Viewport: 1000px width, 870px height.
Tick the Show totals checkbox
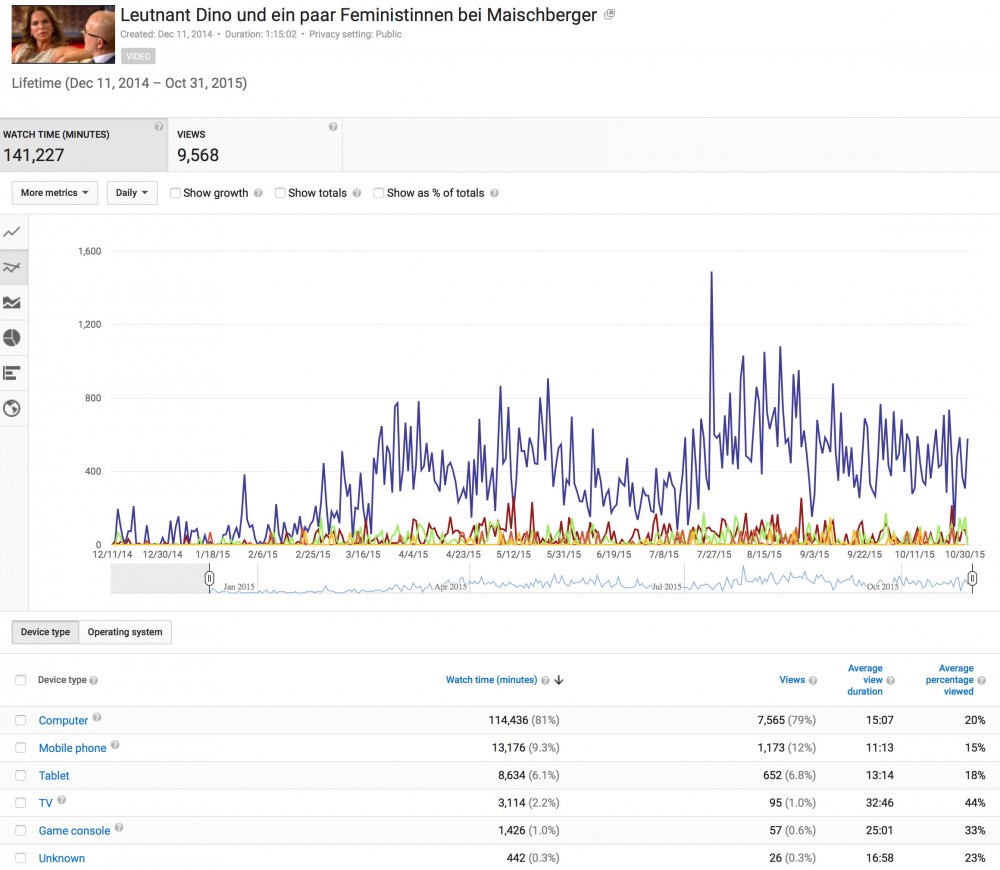pos(280,193)
